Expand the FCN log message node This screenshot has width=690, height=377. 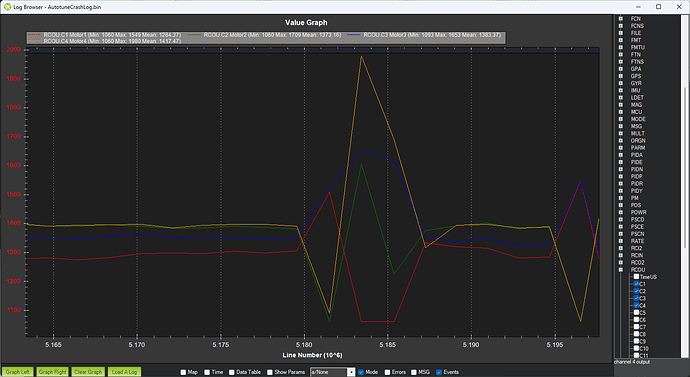click(x=620, y=18)
